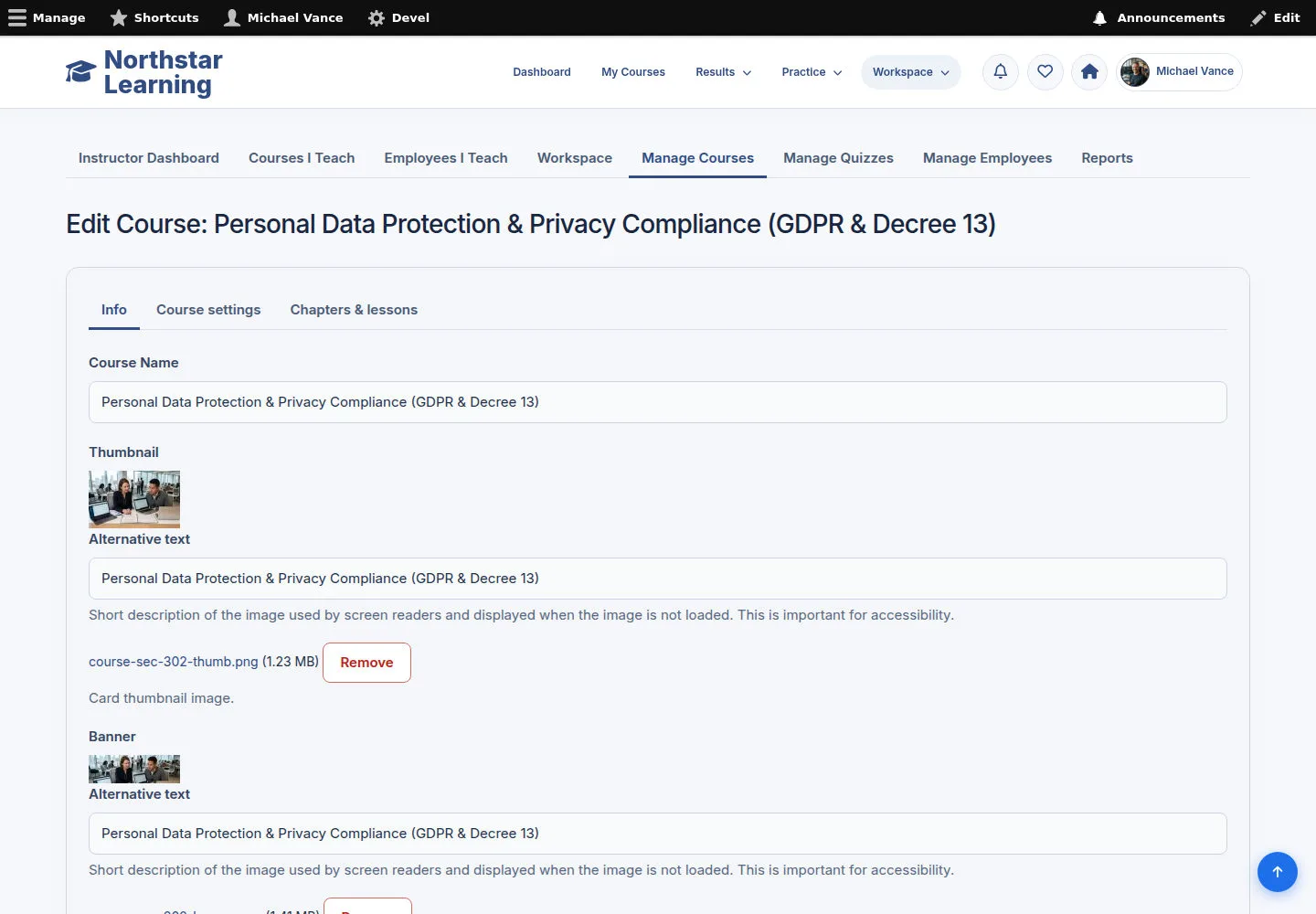This screenshot has height=914, width=1316.
Task: Open the Workspace dropdown in header
Action: click(911, 72)
